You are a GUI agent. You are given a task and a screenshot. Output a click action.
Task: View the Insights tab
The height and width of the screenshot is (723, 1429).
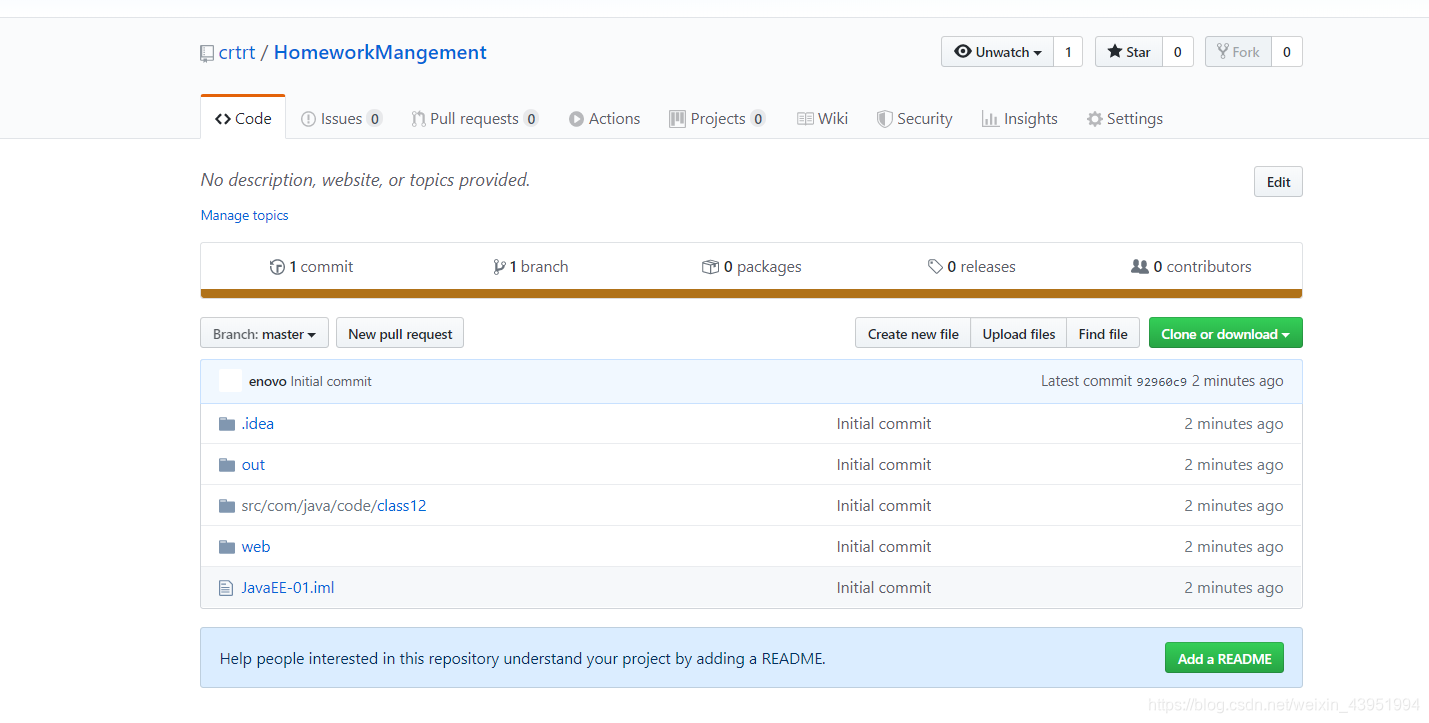tap(1019, 118)
